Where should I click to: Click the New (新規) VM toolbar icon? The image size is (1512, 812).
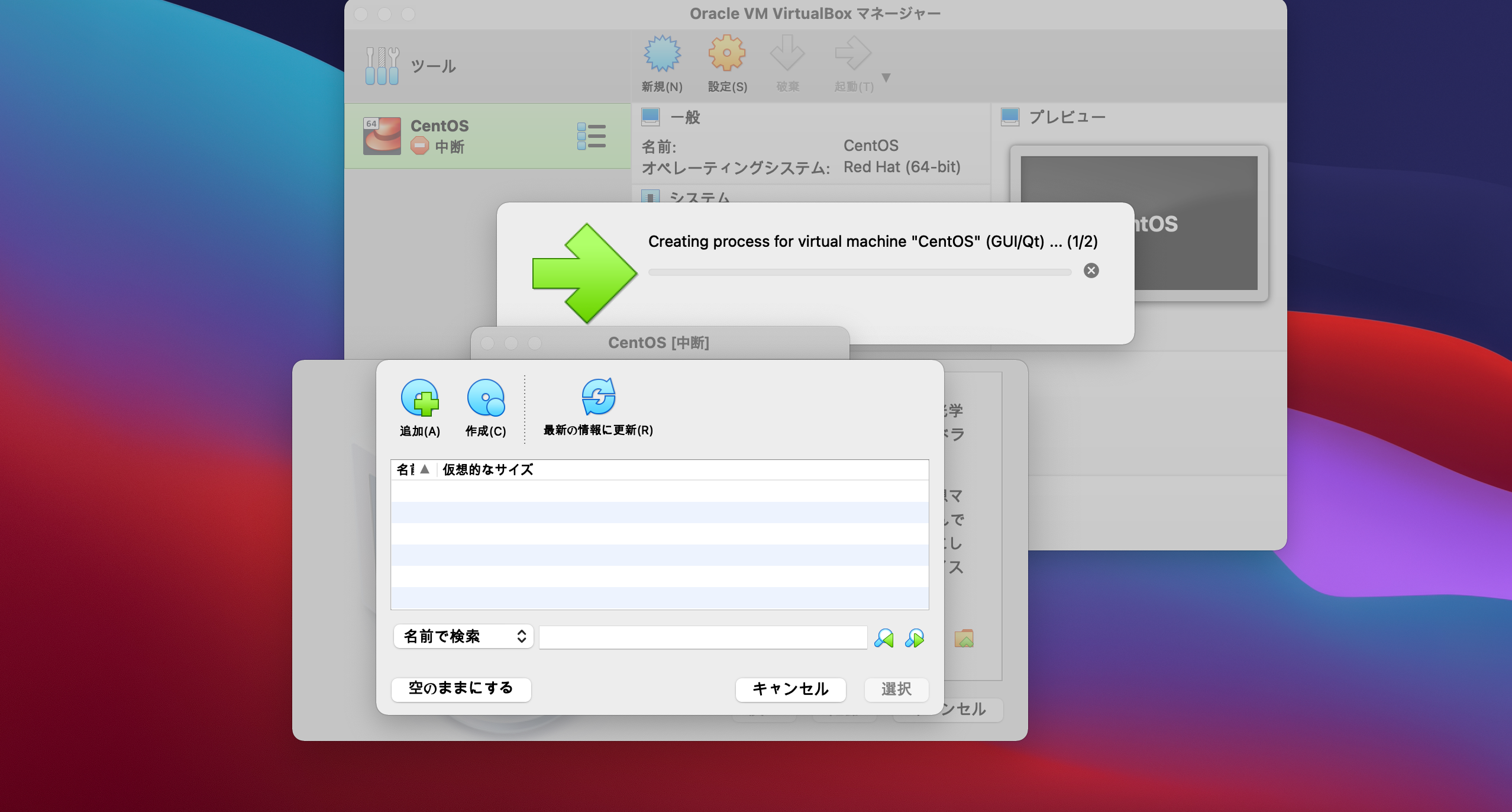coord(662,54)
